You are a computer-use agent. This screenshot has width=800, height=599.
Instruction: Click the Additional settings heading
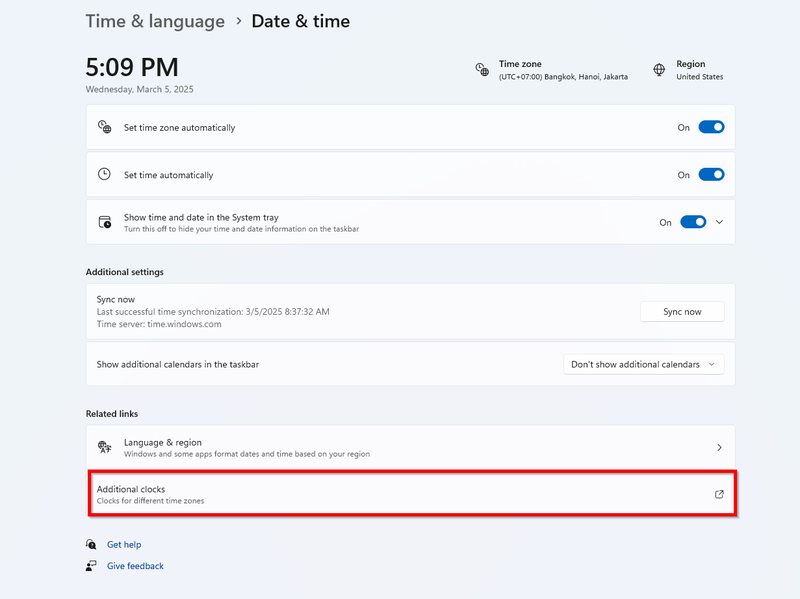point(124,272)
